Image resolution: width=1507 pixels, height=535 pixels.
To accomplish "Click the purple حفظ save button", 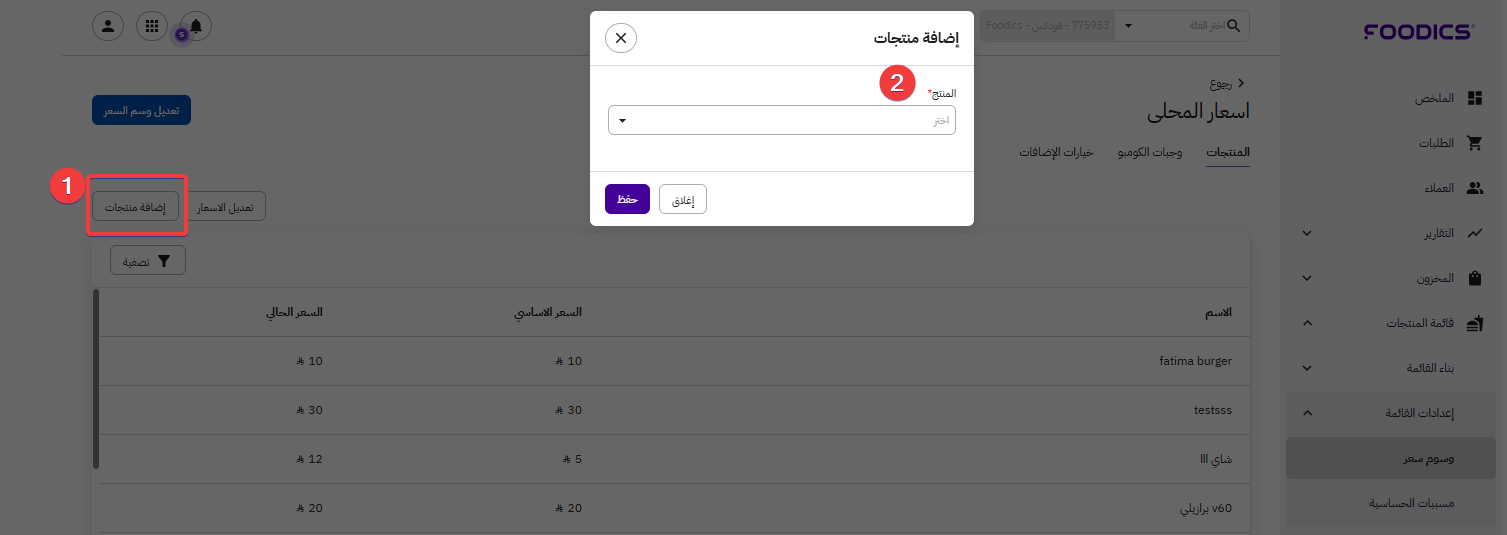I will pos(627,199).
